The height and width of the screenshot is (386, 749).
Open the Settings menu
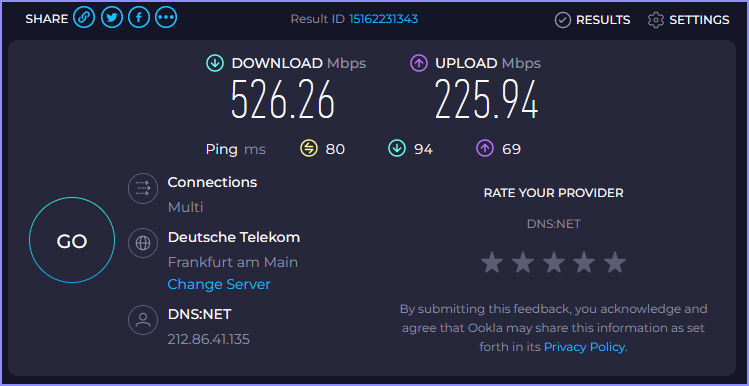[688, 20]
